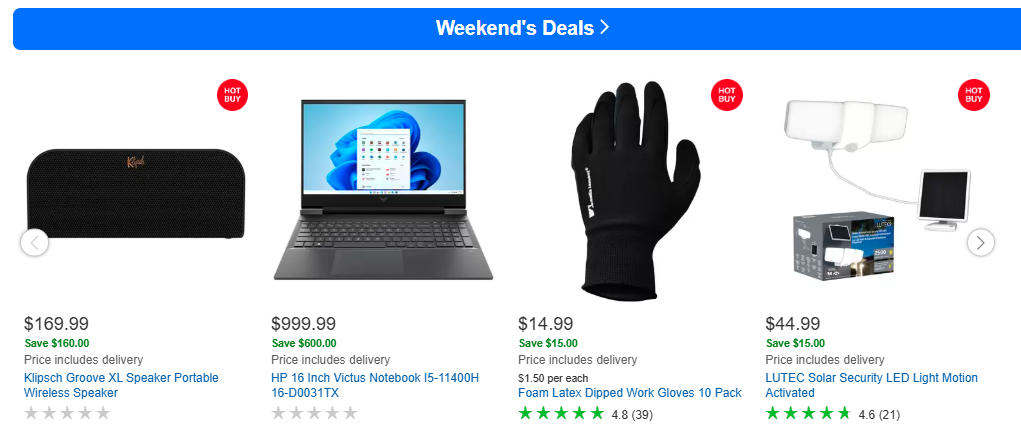Click Hot Buy badge on work gloves
The width and height of the screenshot is (1021, 428).
[726, 94]
